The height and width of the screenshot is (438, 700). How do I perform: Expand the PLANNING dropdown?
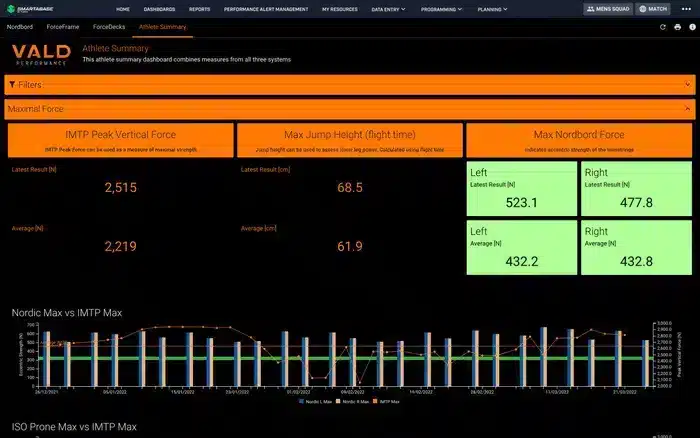[x=492, y=9]
